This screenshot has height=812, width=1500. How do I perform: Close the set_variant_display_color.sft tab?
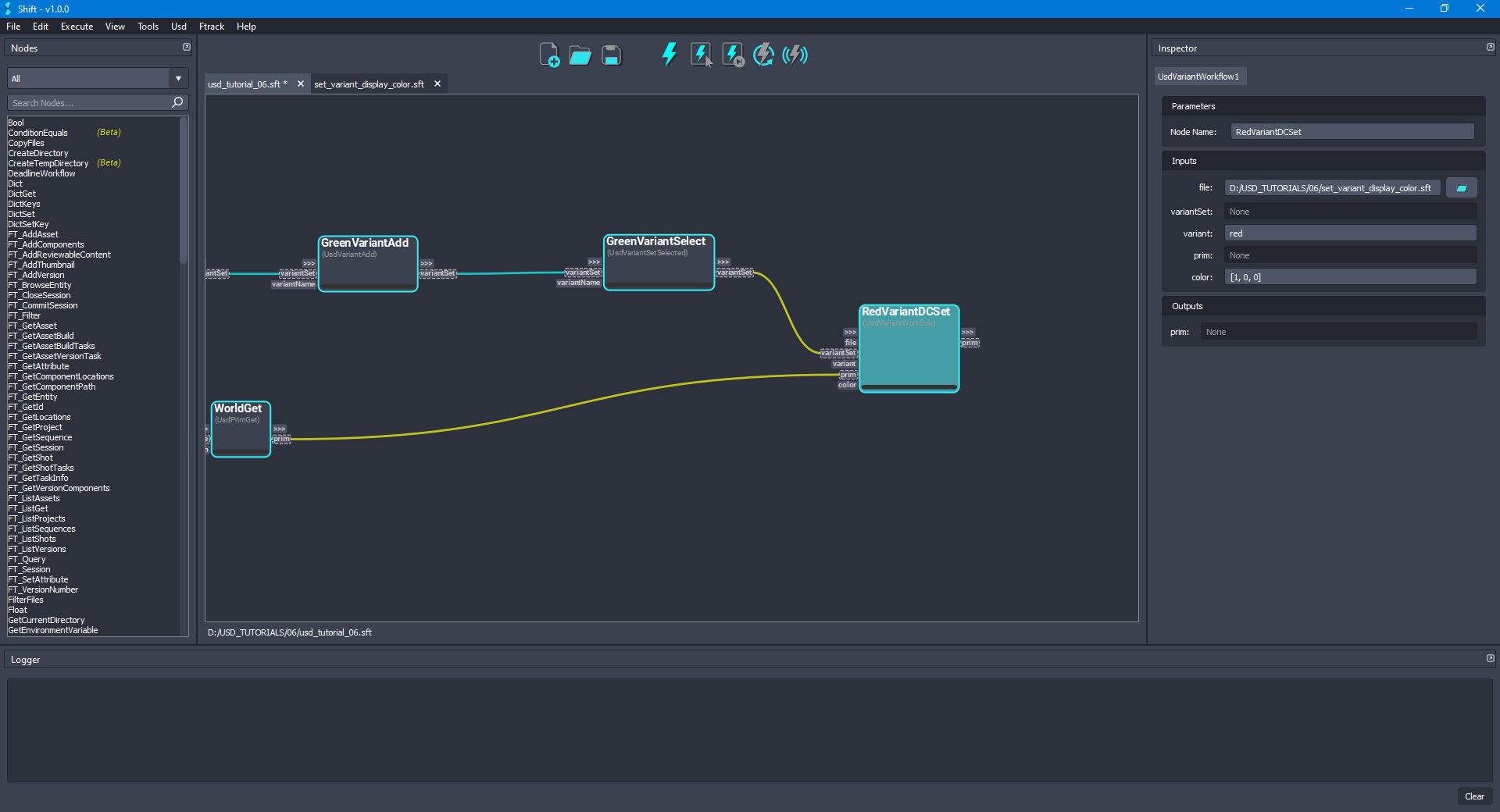[x=437, y=84]
